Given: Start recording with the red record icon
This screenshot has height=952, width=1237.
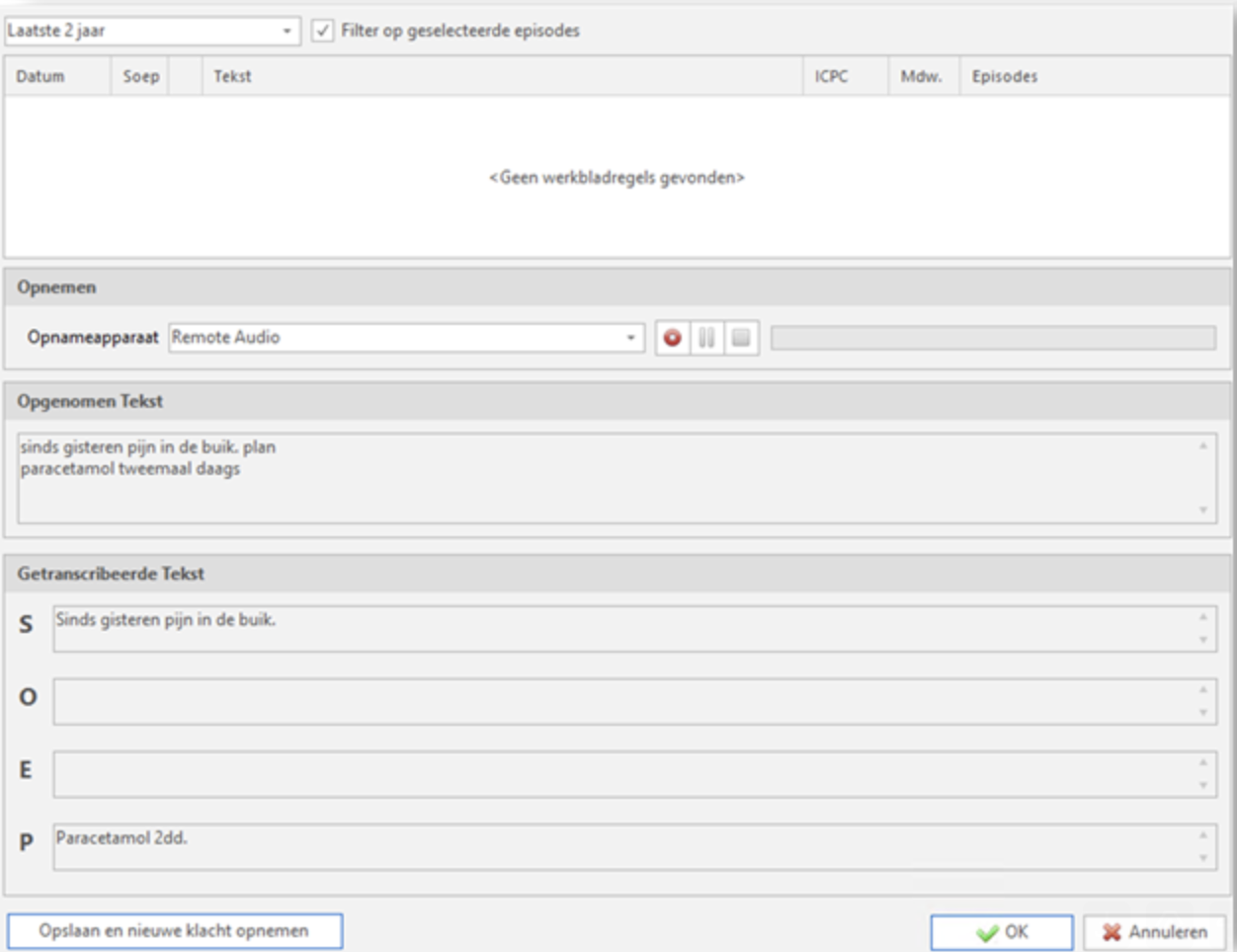Looking at the screenshot, I should [x=672, y=337].
